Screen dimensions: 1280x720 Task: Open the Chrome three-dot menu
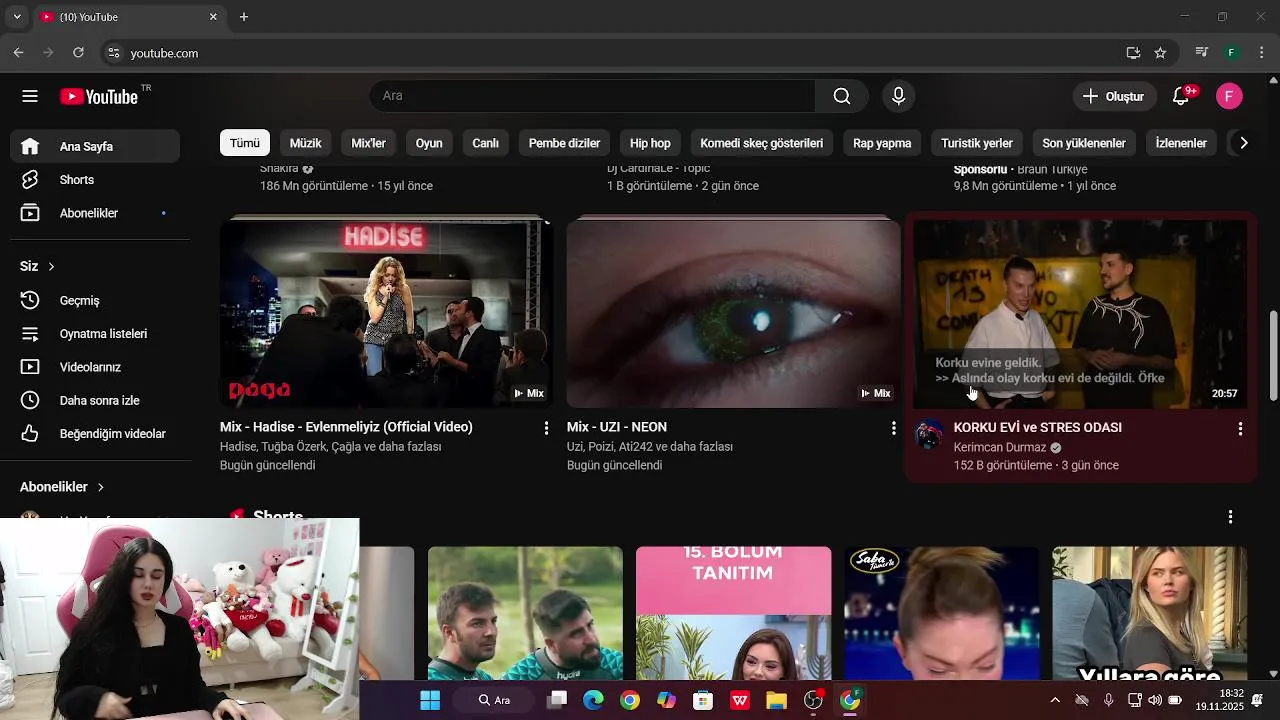[x=1262, y=53]
